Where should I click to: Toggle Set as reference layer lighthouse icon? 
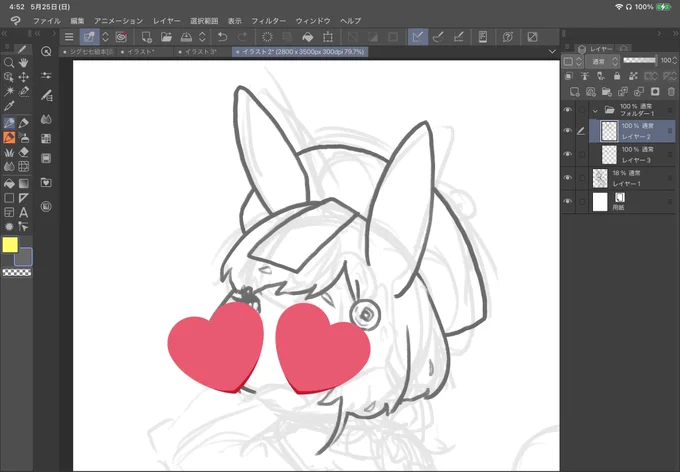click(585, 76)
